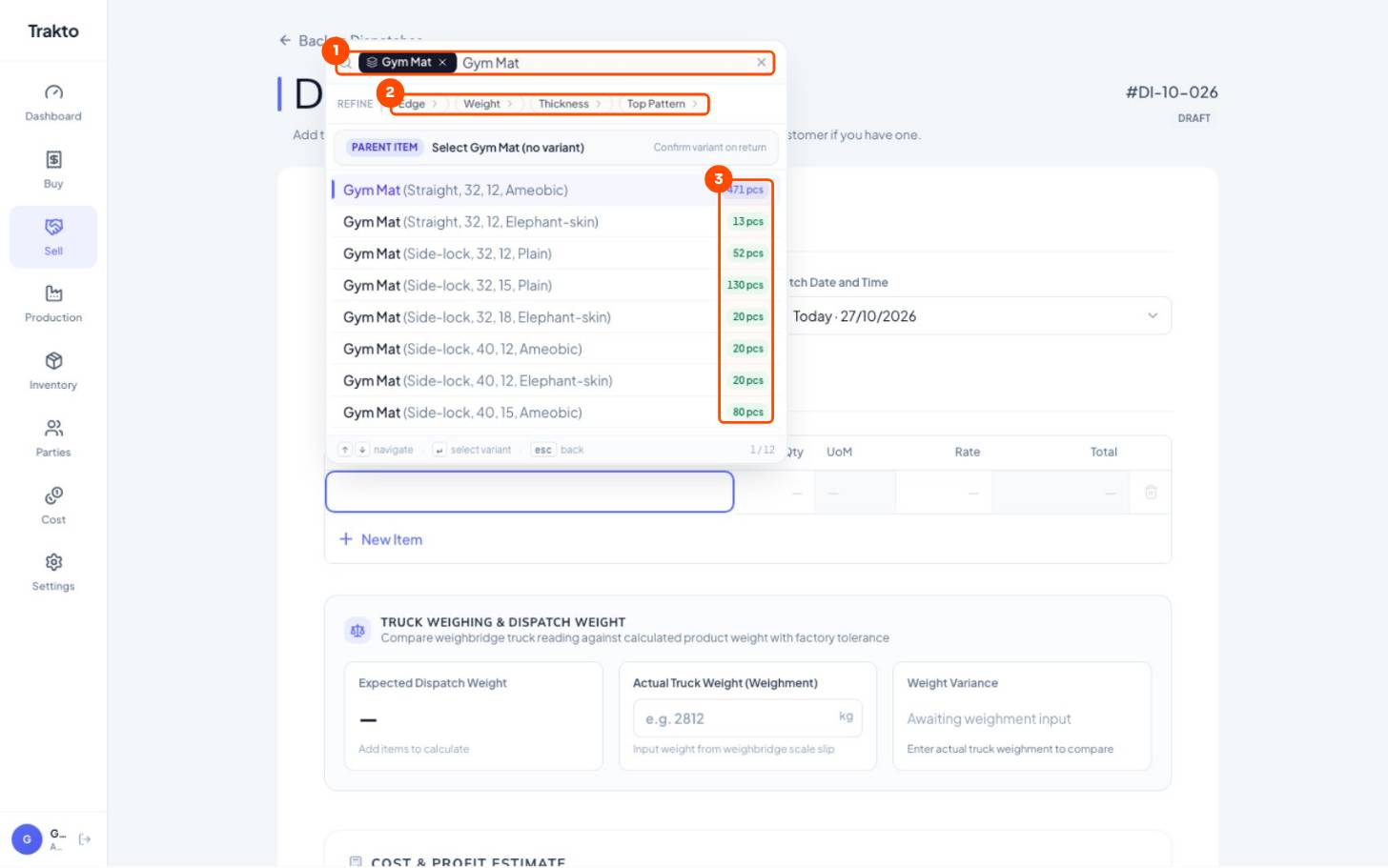This screenshot has height=868, width=1388.
Task: Click the 80 pcs stock badge
Action: click(x=748, y=413)
